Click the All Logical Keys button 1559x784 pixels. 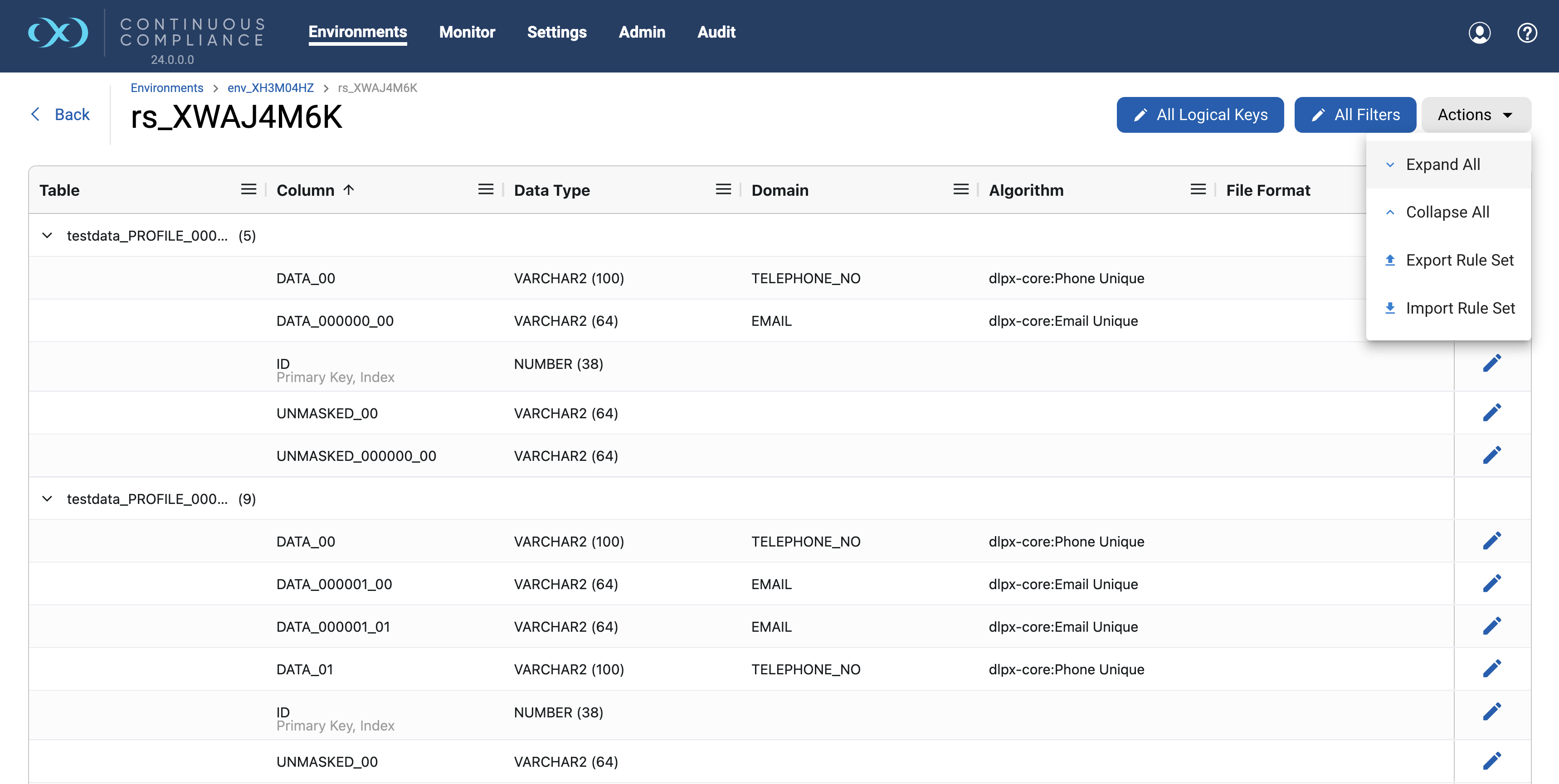pos(1199,115)
